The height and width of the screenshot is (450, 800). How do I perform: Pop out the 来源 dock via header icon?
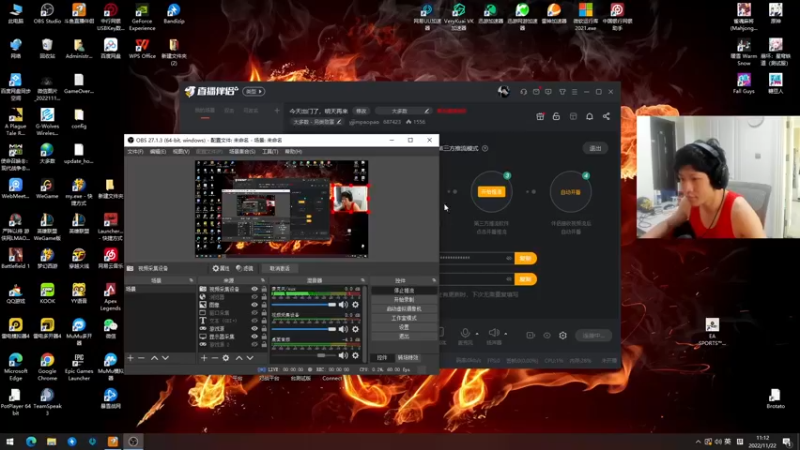pyautogui.click(x=263, y=280)
